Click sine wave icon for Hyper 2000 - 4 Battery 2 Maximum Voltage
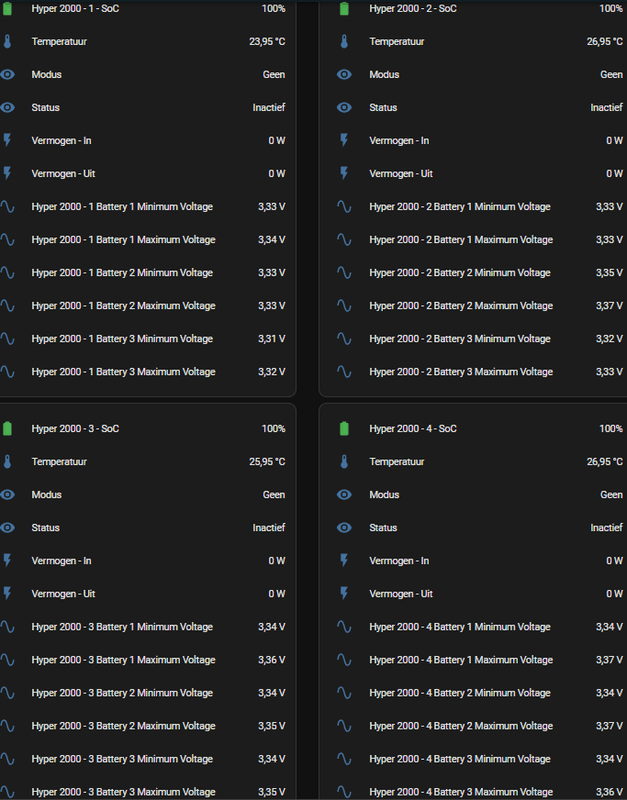 click(344, 726)
